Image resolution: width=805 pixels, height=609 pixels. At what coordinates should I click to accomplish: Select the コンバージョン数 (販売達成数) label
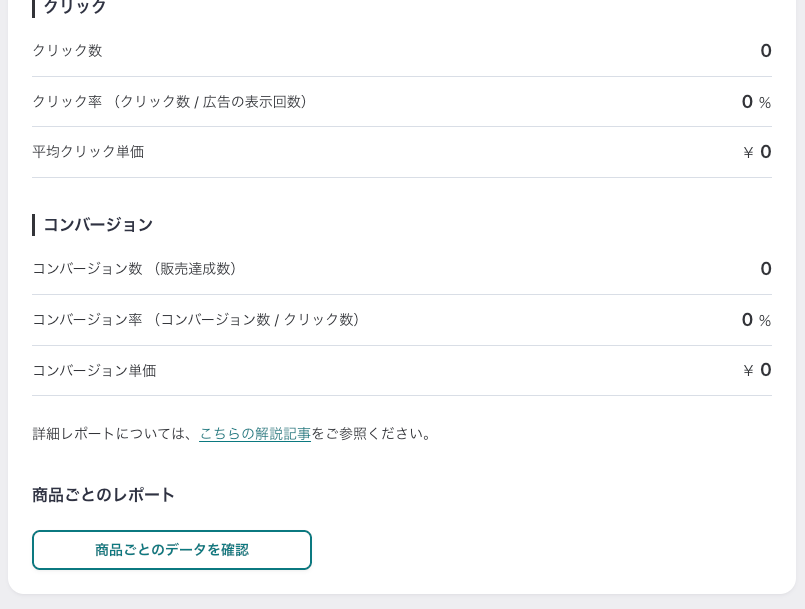tap(135, 269)
